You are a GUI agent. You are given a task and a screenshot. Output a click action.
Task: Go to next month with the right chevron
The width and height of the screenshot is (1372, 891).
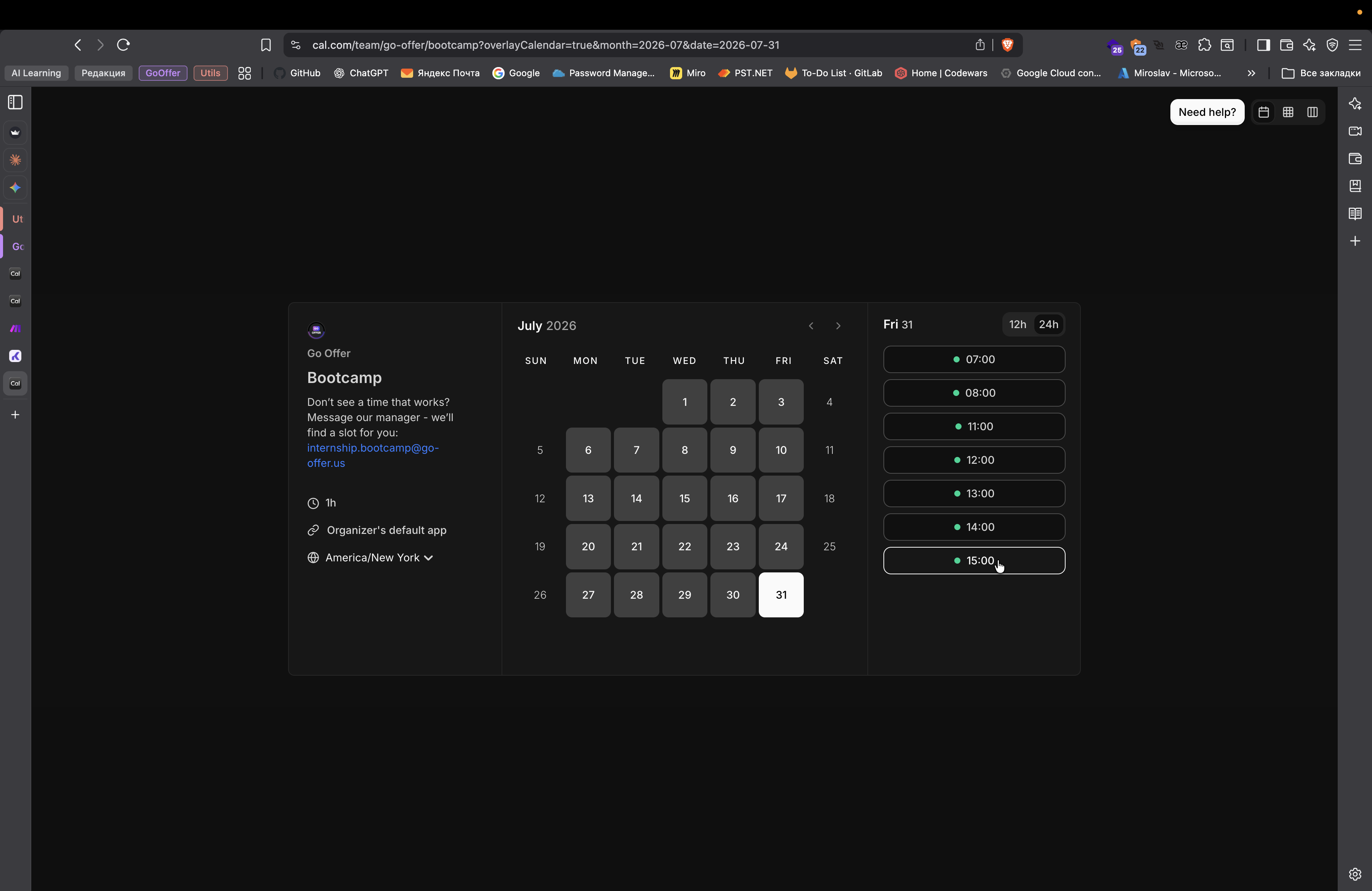838,325
